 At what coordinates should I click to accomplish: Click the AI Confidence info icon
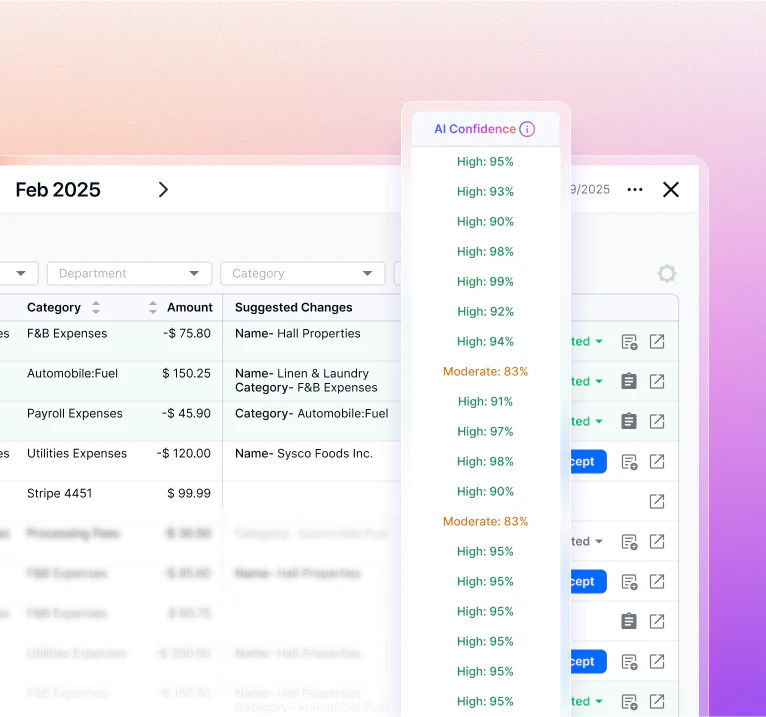click(527, 129)
